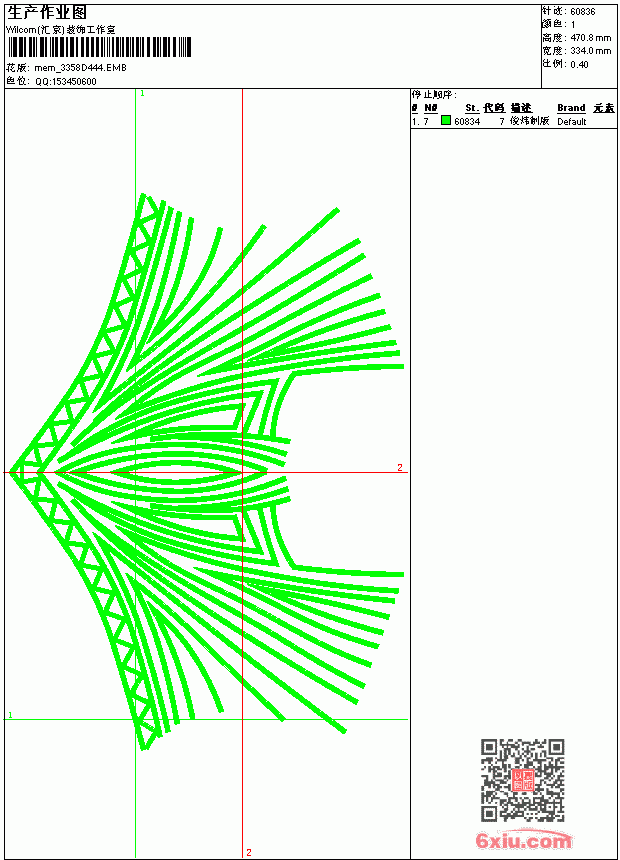The width and height of the screenshot is (620, 860).
Task: Click the green thread color swatch
Action: (x=446, y=120)
